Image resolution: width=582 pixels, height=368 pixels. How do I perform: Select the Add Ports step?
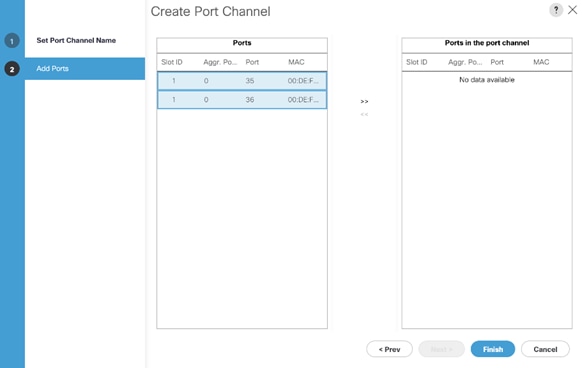click(85, 69)
